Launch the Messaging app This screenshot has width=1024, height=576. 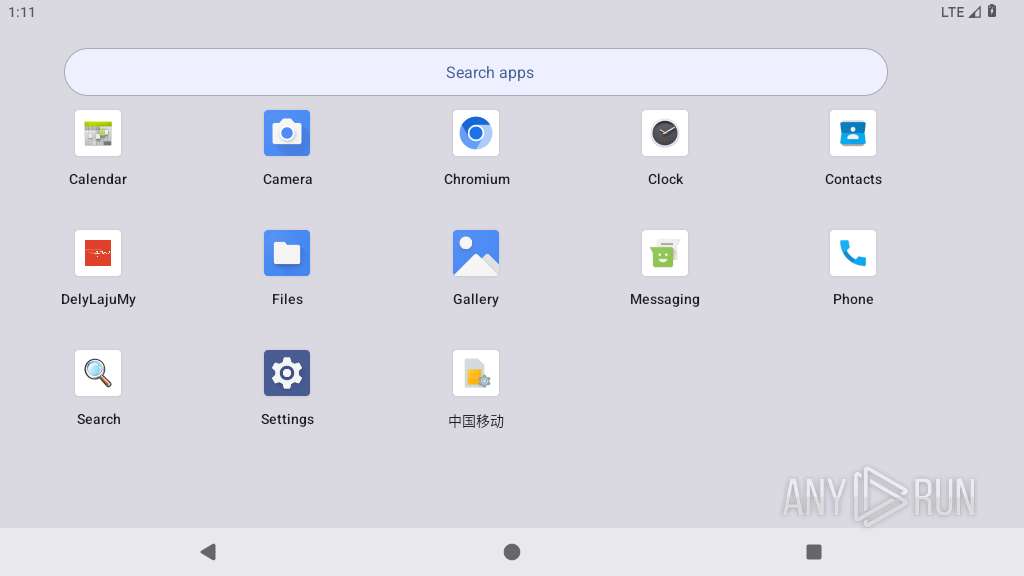pos(665,253)
